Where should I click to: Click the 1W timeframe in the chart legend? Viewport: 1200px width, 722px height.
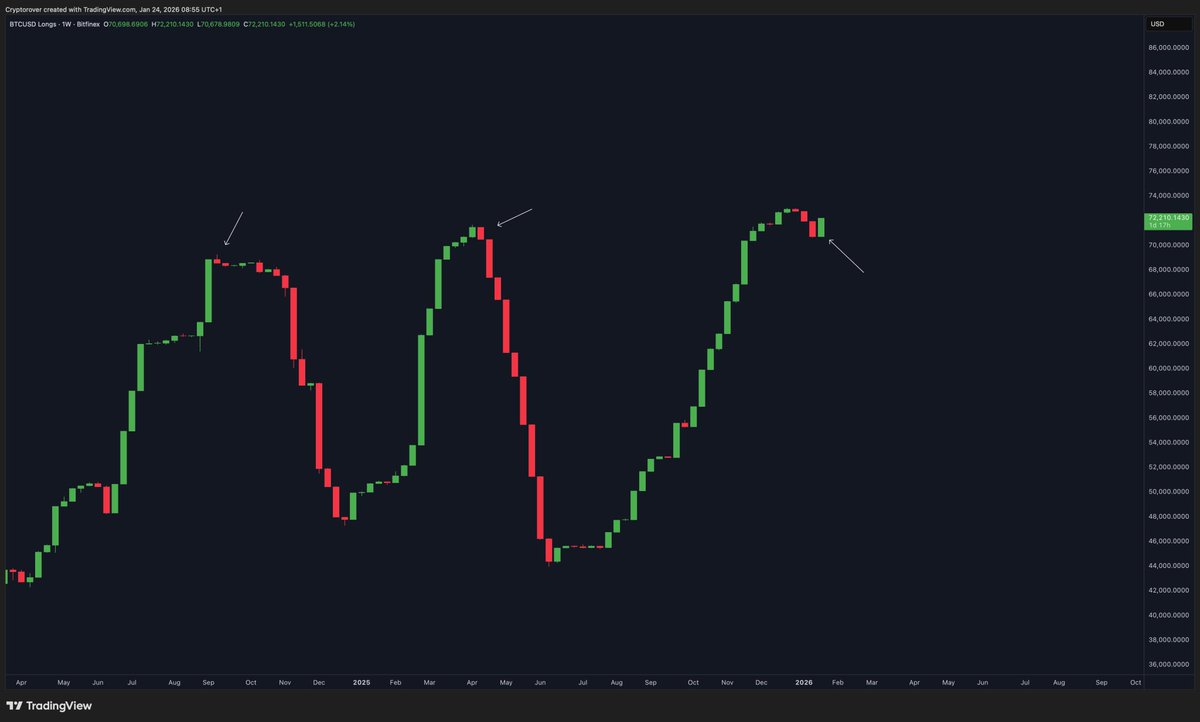coord(66,24)
